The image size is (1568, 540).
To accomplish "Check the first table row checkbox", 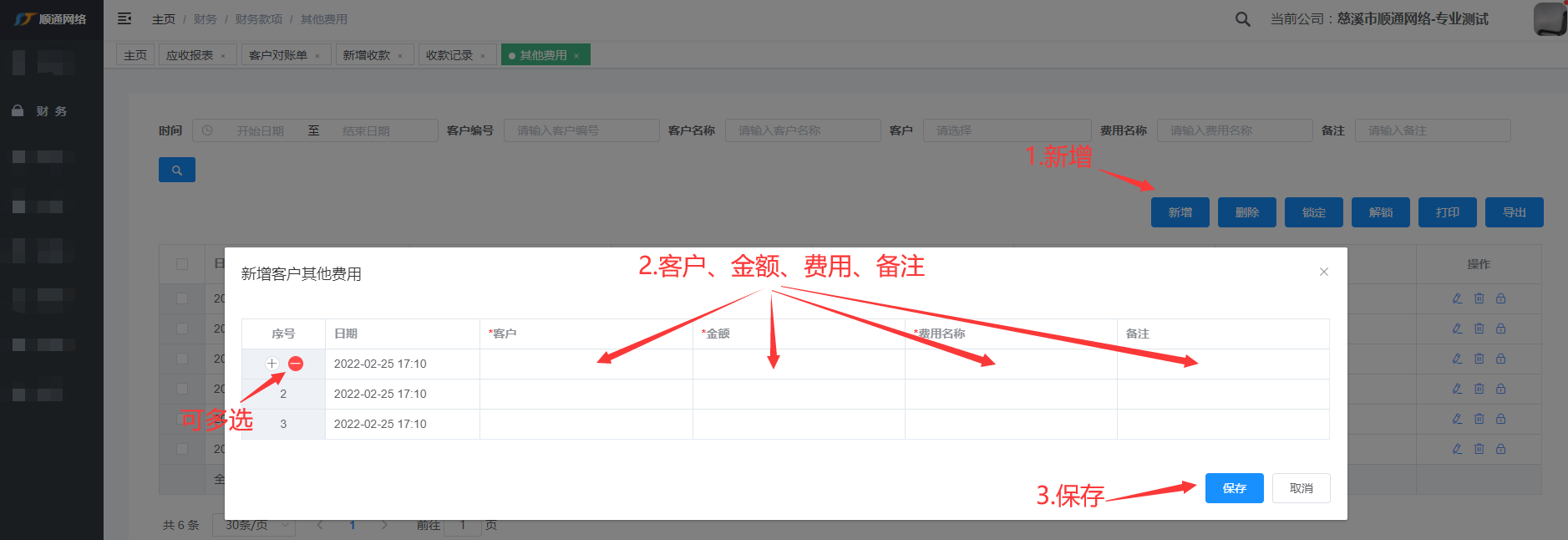I will (x=182, y=298).
